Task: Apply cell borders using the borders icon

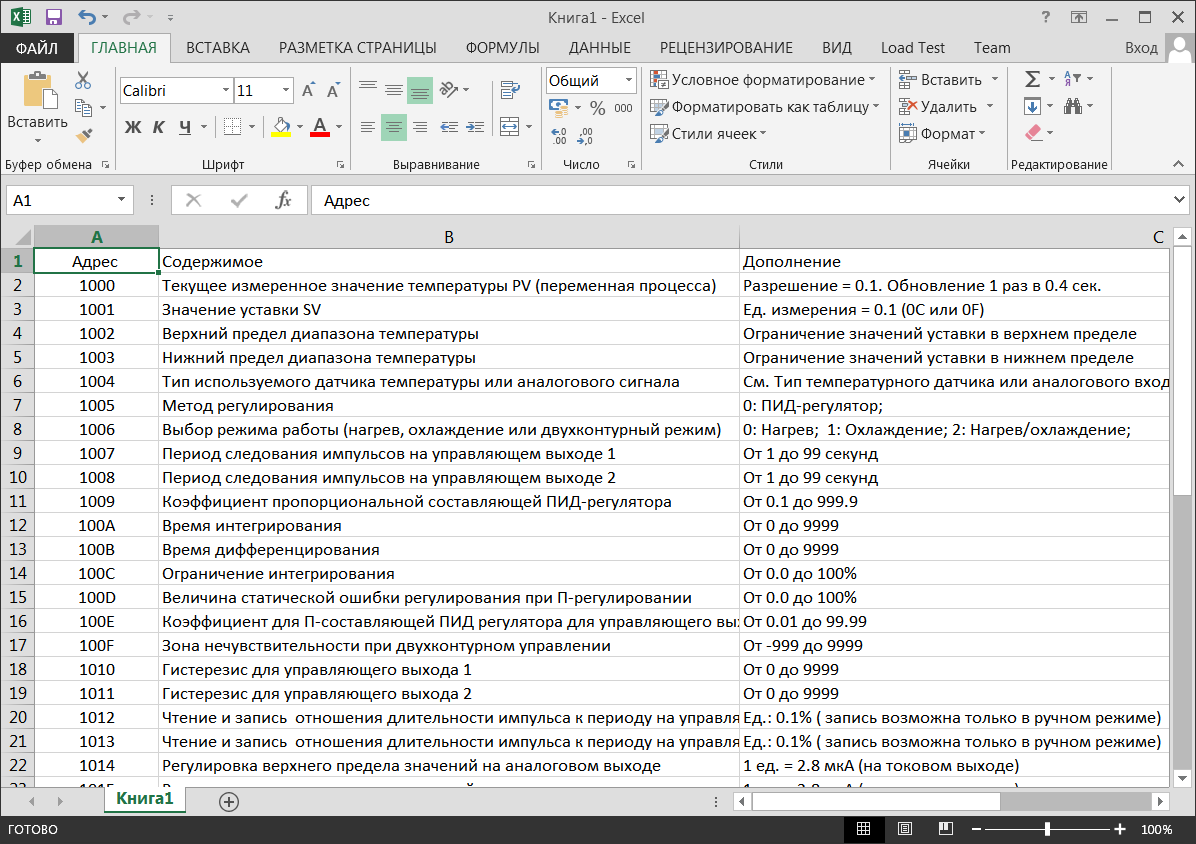Action: (x=233, y=127)
